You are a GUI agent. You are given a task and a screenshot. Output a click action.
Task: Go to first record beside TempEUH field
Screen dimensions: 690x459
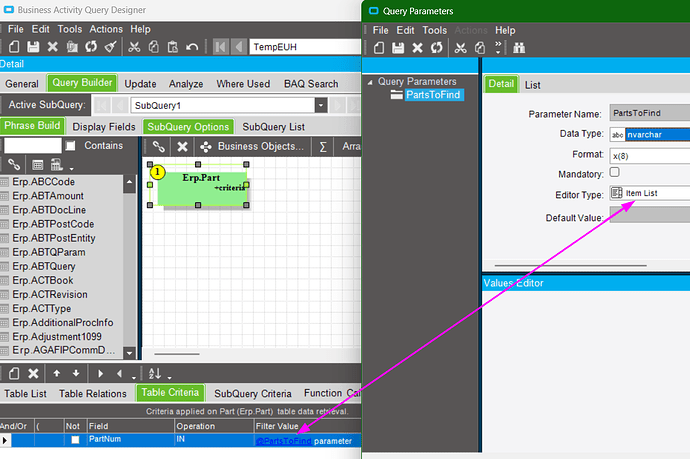[220, 47]
